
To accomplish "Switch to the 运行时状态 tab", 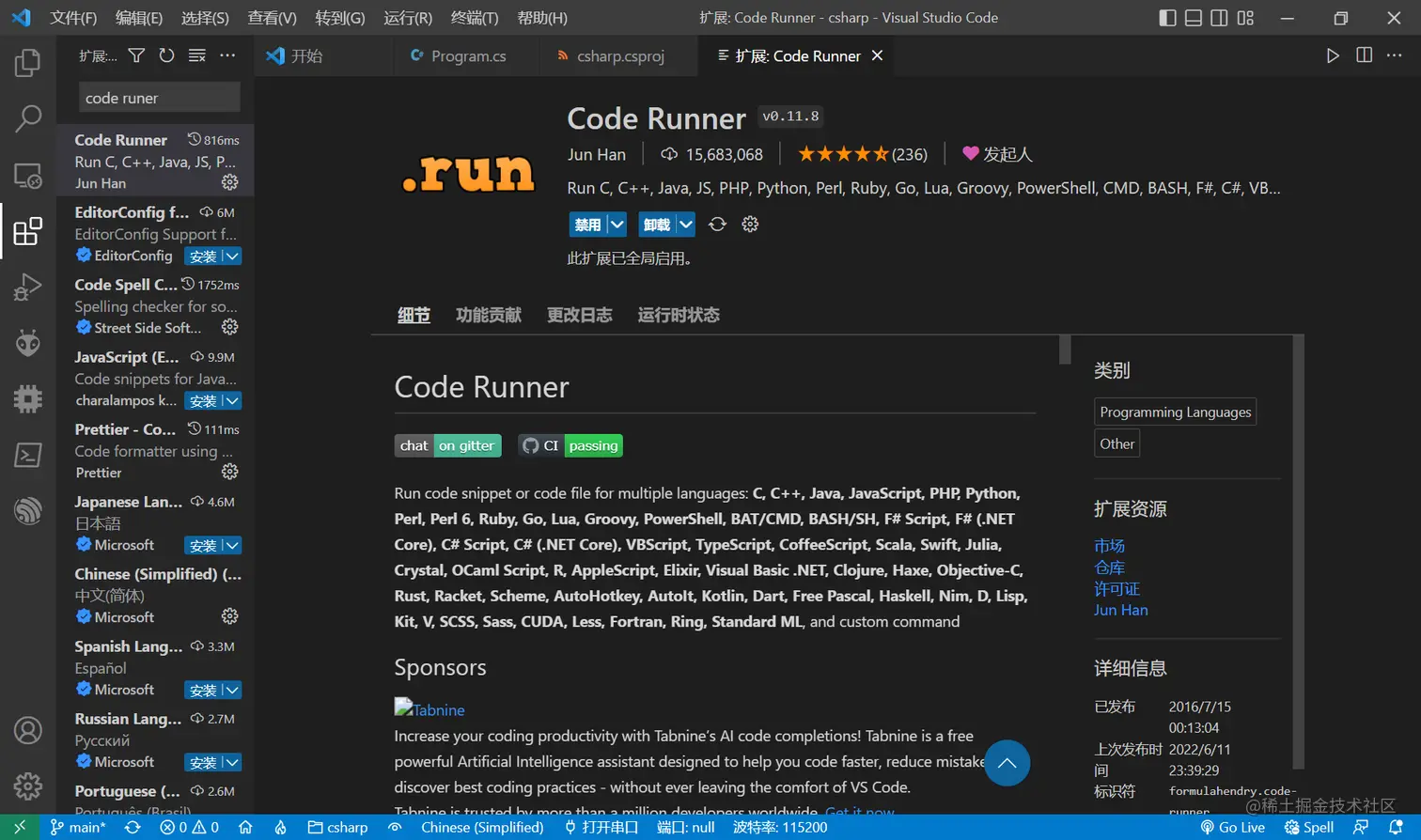I will click(x=679, y=315).
